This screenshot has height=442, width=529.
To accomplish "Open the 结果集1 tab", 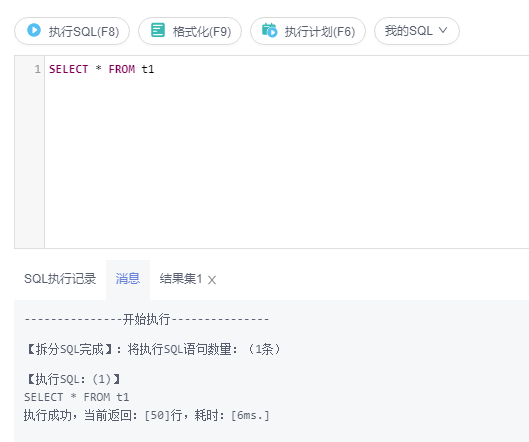I will click(181, 279).
